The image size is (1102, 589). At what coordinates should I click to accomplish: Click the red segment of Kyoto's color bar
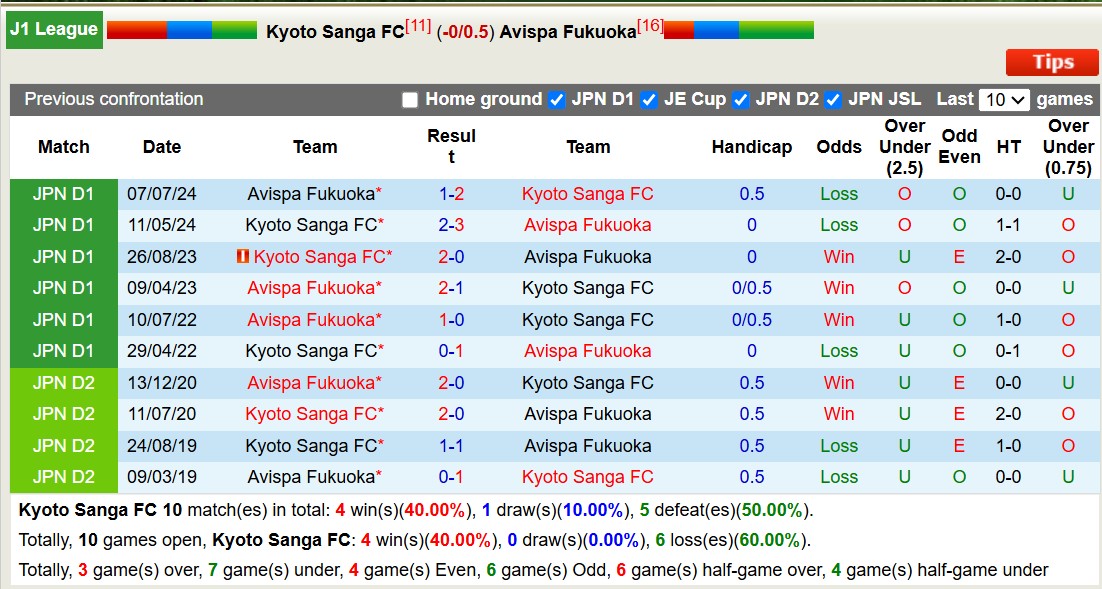[x=137, y=30]
